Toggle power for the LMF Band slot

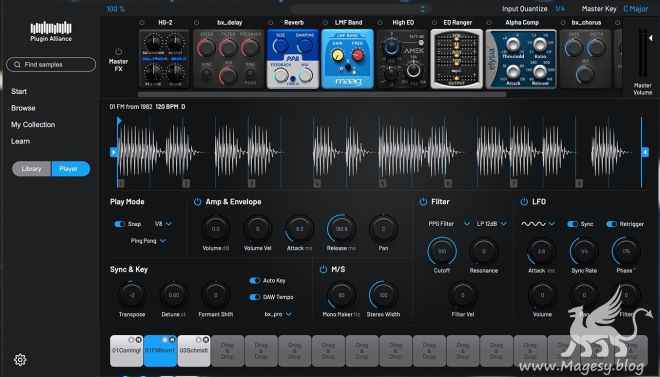pos(325,22)
